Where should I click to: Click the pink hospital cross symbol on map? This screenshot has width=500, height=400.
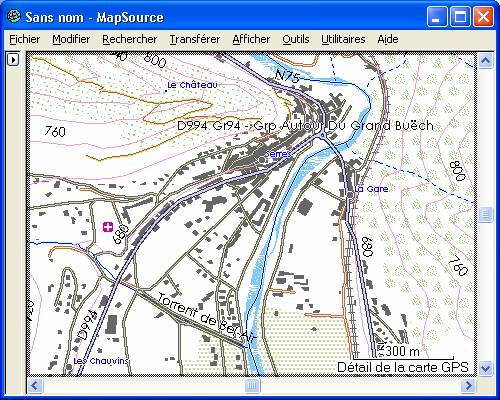pyautogui.click(x=108, y=227)
